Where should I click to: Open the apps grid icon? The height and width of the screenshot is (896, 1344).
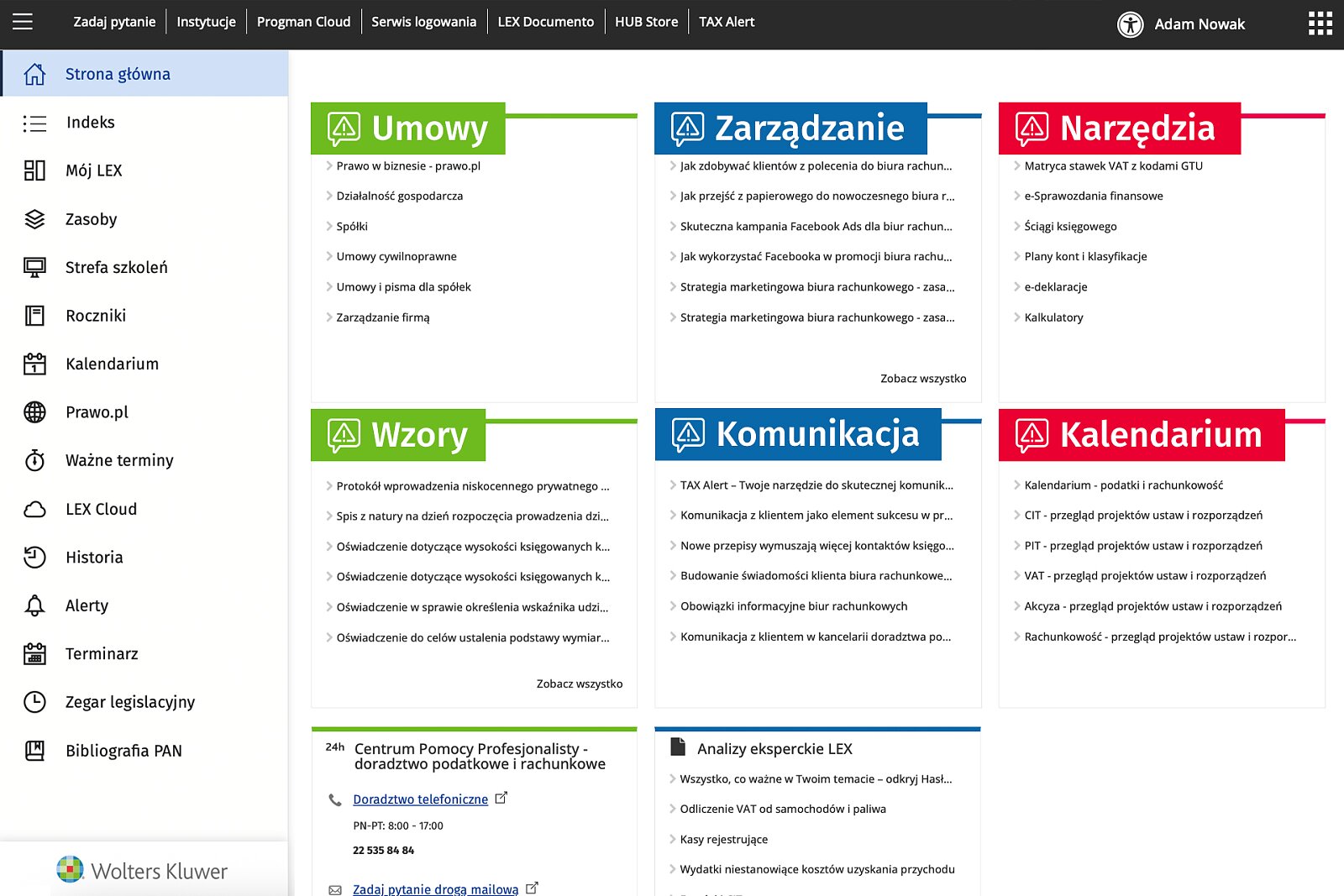point(1320,24)
